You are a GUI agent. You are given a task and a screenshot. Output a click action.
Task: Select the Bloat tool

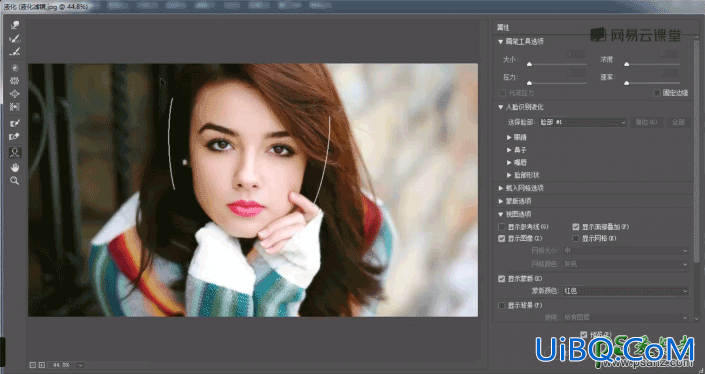point(15,94)
